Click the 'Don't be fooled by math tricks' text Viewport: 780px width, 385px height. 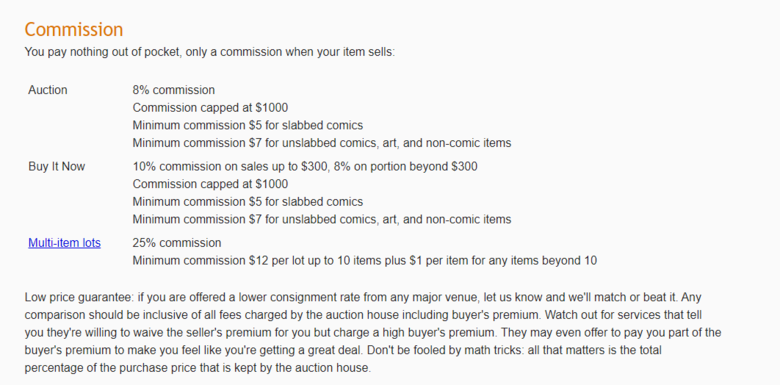tap(433, 350)
